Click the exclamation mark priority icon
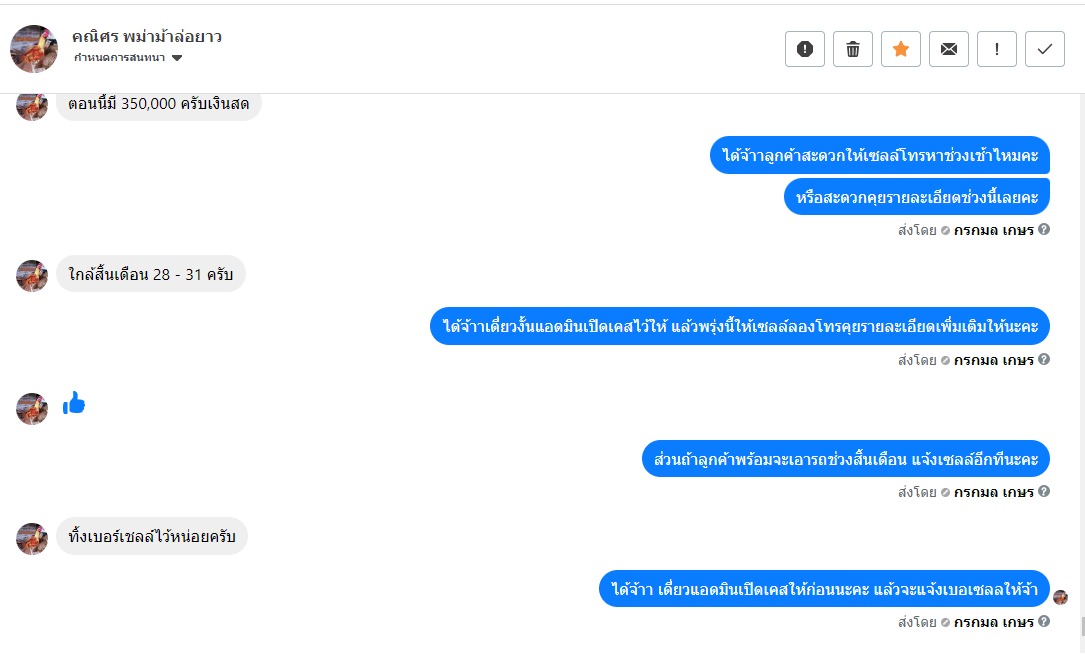 [x=997, y=49]
